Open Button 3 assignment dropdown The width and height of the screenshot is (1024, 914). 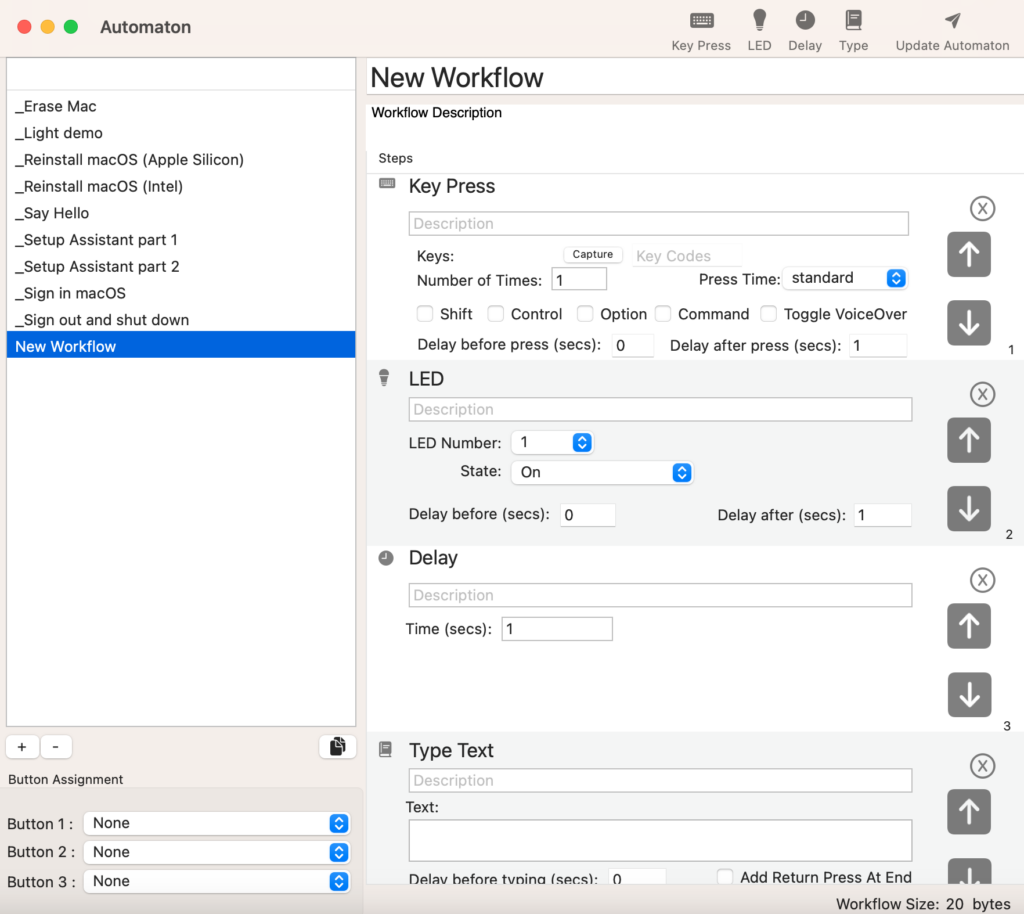point(217,881)
